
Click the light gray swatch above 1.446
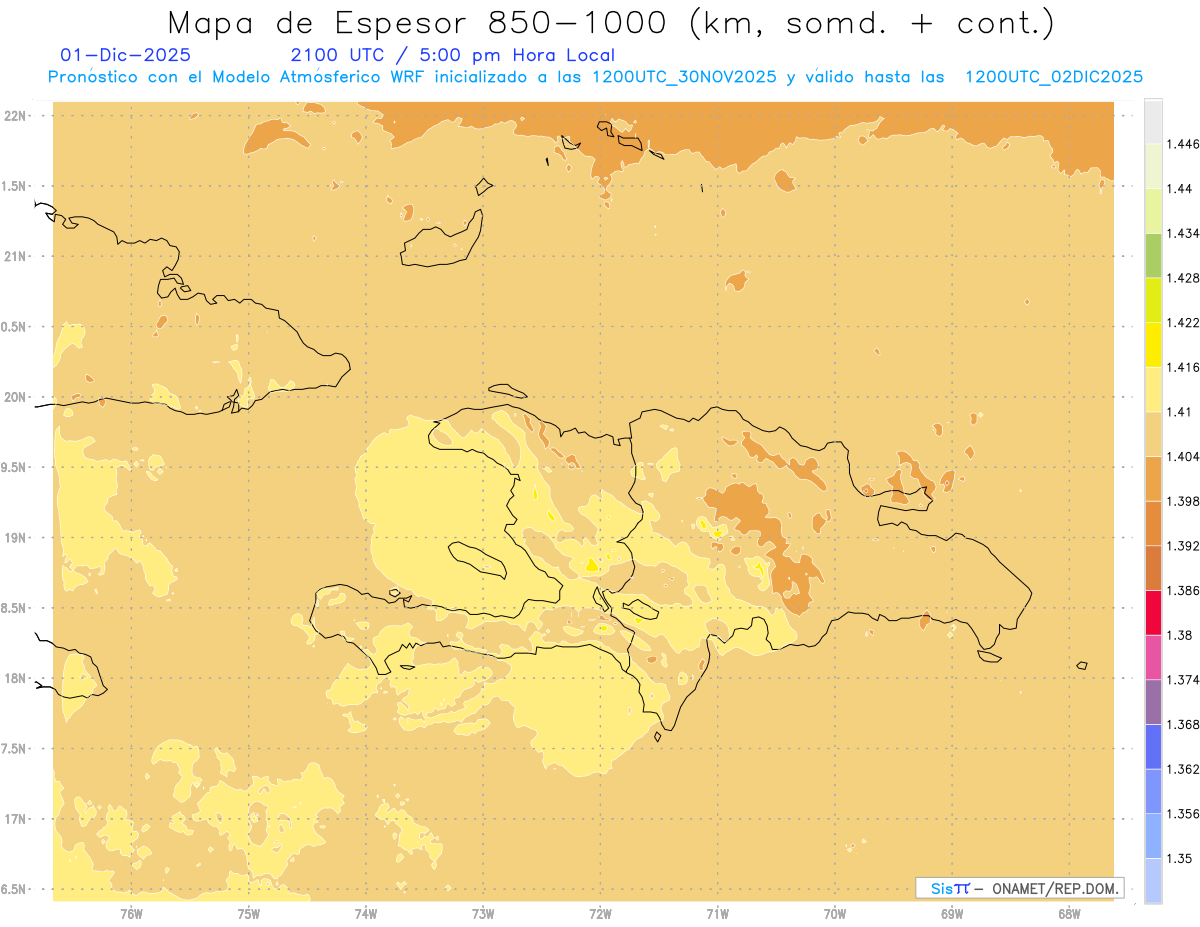pos(1153,122)
